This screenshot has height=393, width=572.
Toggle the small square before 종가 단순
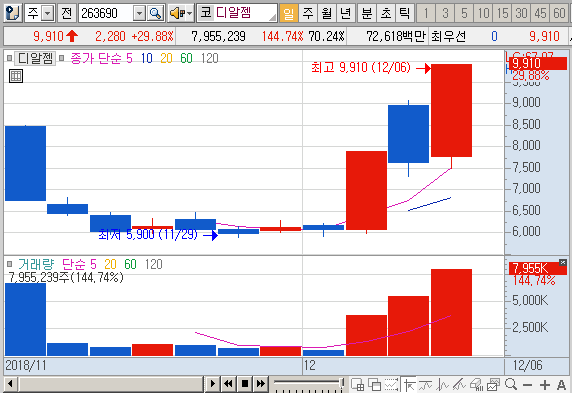(x=62, y=58)
